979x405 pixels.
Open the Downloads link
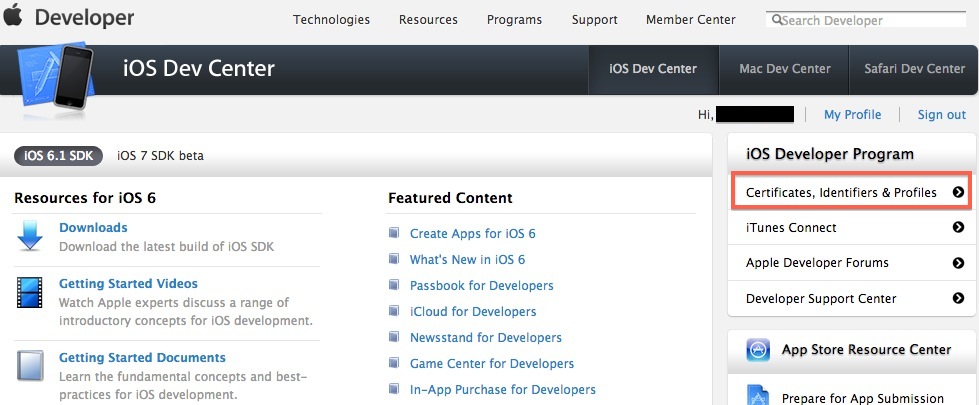[x=93, y=228]
